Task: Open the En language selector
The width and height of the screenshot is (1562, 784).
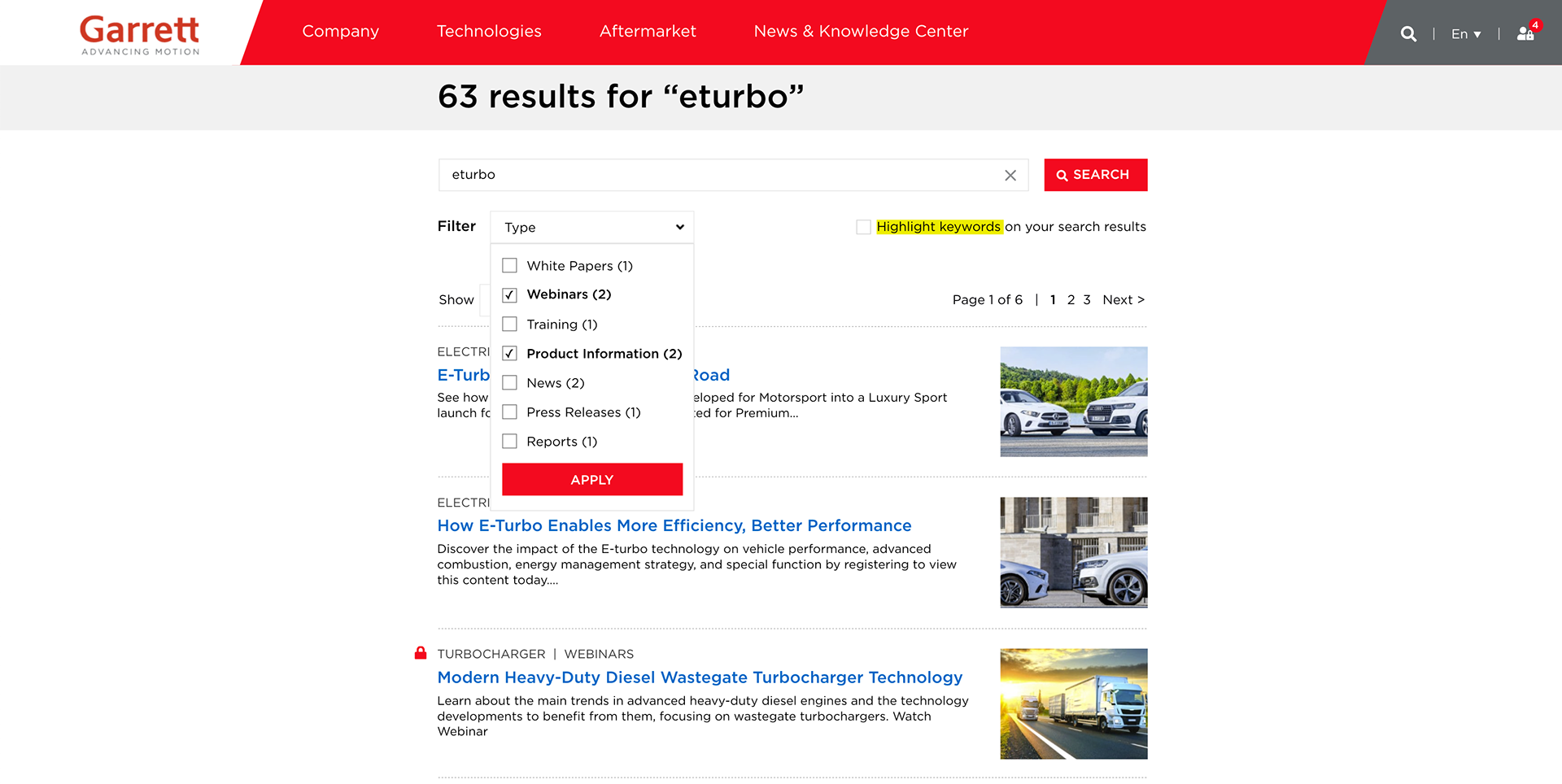Action: [x=1466, y=34]
